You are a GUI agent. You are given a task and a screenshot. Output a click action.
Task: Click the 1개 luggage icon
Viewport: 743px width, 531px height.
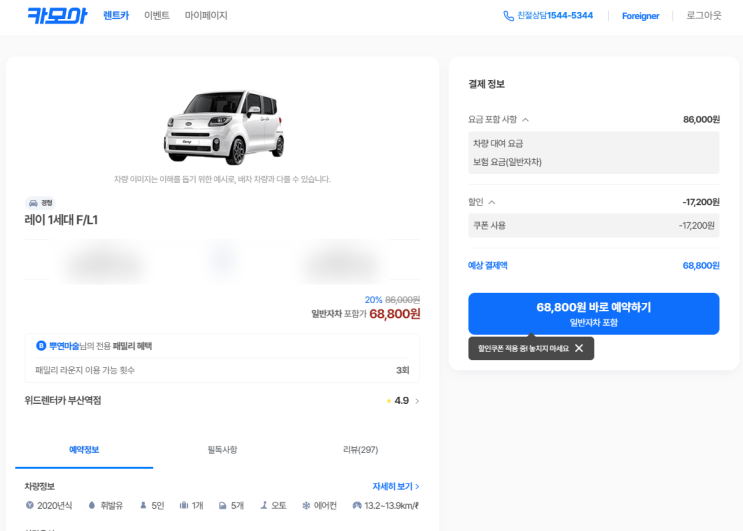coord(184,505)
